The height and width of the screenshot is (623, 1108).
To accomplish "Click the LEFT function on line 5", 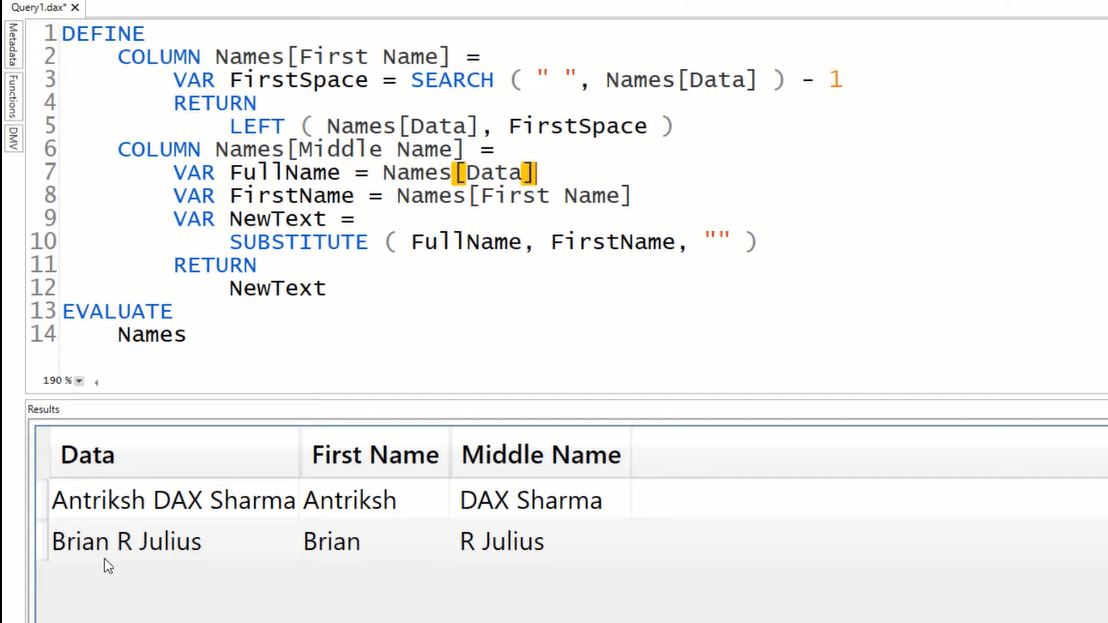I will click(257, 126).
